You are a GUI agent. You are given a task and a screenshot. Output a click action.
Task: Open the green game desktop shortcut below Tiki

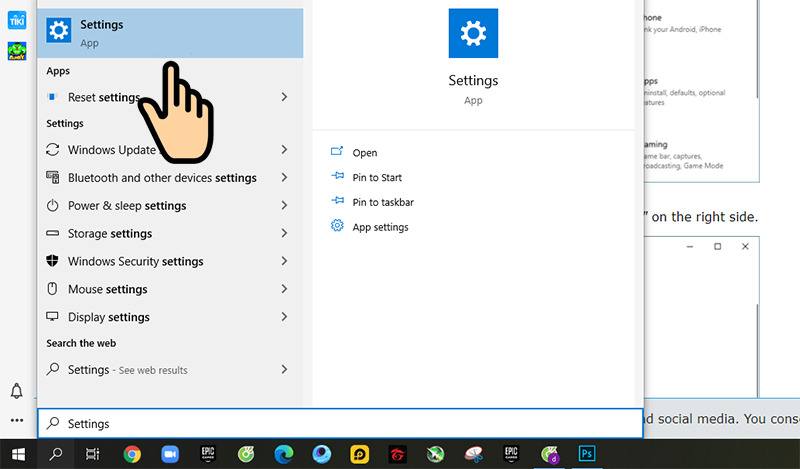click(x=17, y=51)
